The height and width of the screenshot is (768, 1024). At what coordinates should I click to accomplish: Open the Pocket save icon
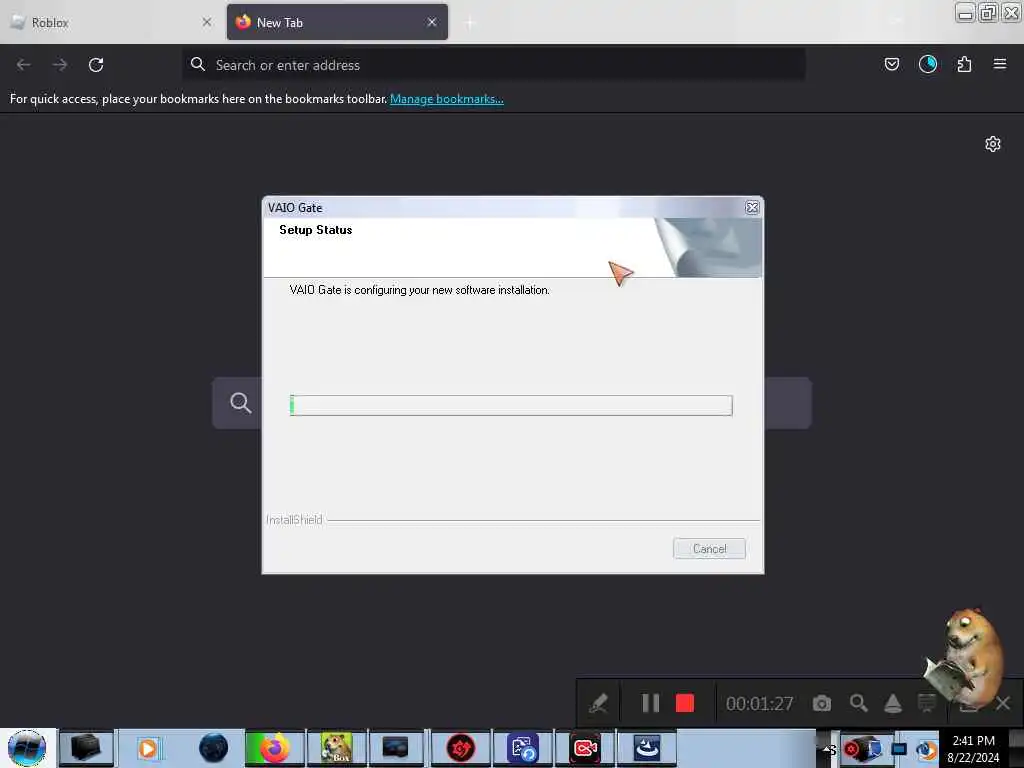coord(891,64)
